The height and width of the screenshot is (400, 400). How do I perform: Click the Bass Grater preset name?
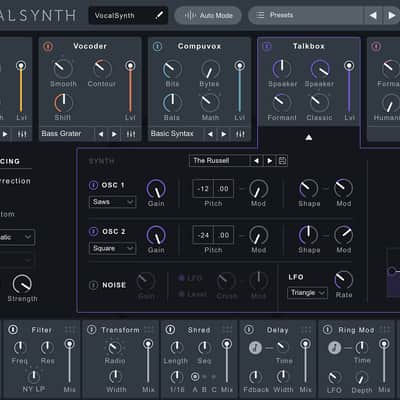61,134
